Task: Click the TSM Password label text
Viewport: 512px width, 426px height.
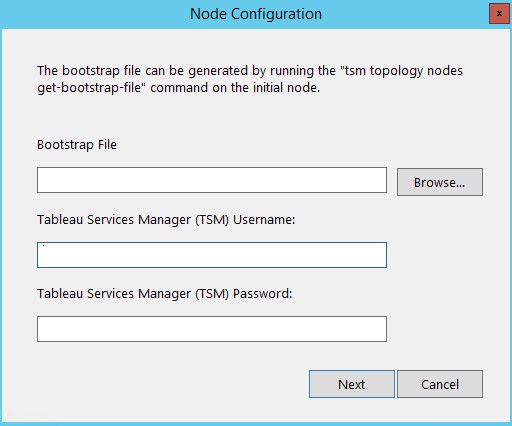Action: (165, 294)
